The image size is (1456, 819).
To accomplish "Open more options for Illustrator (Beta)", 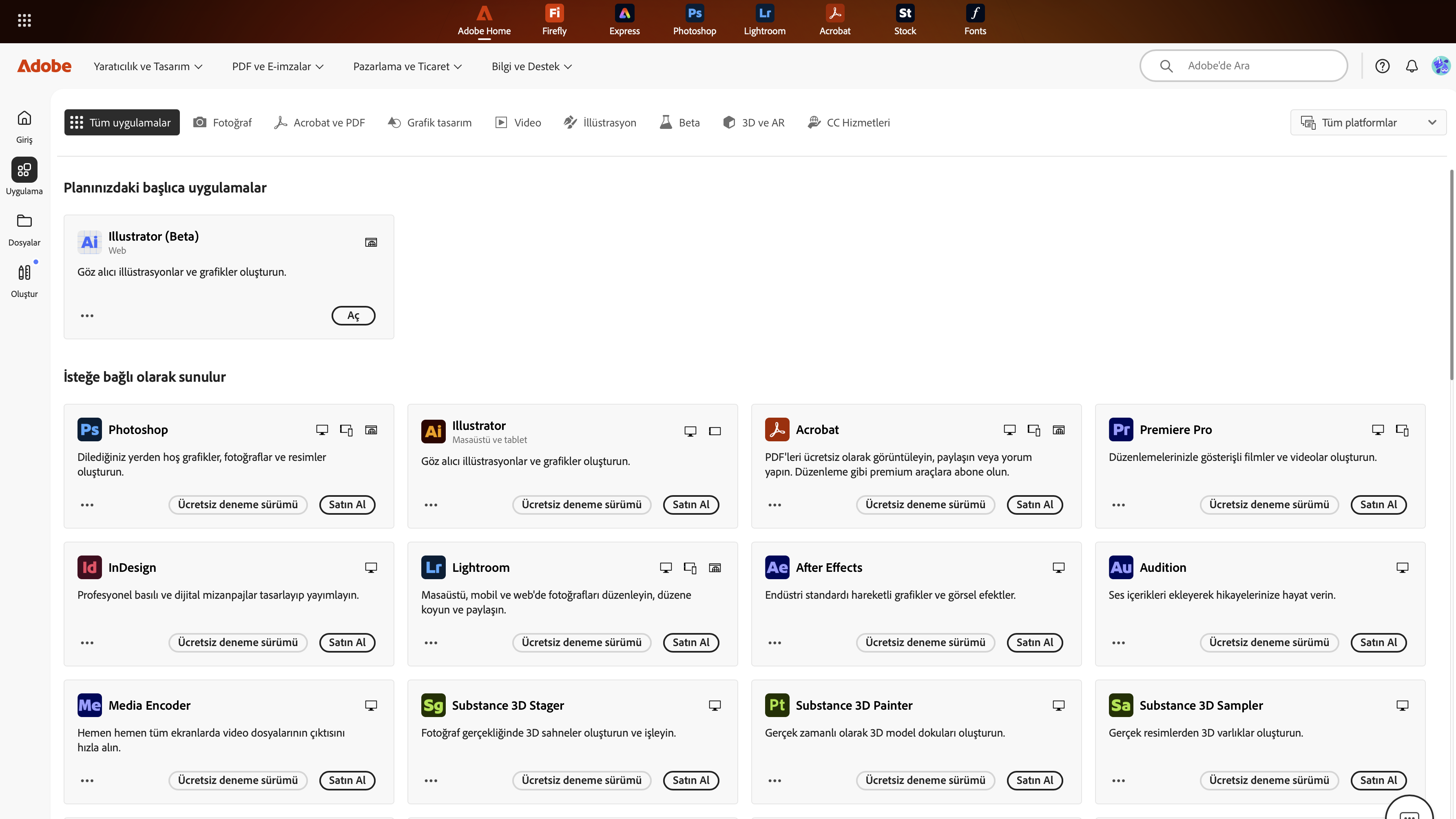I will click(x=87, y=315).
